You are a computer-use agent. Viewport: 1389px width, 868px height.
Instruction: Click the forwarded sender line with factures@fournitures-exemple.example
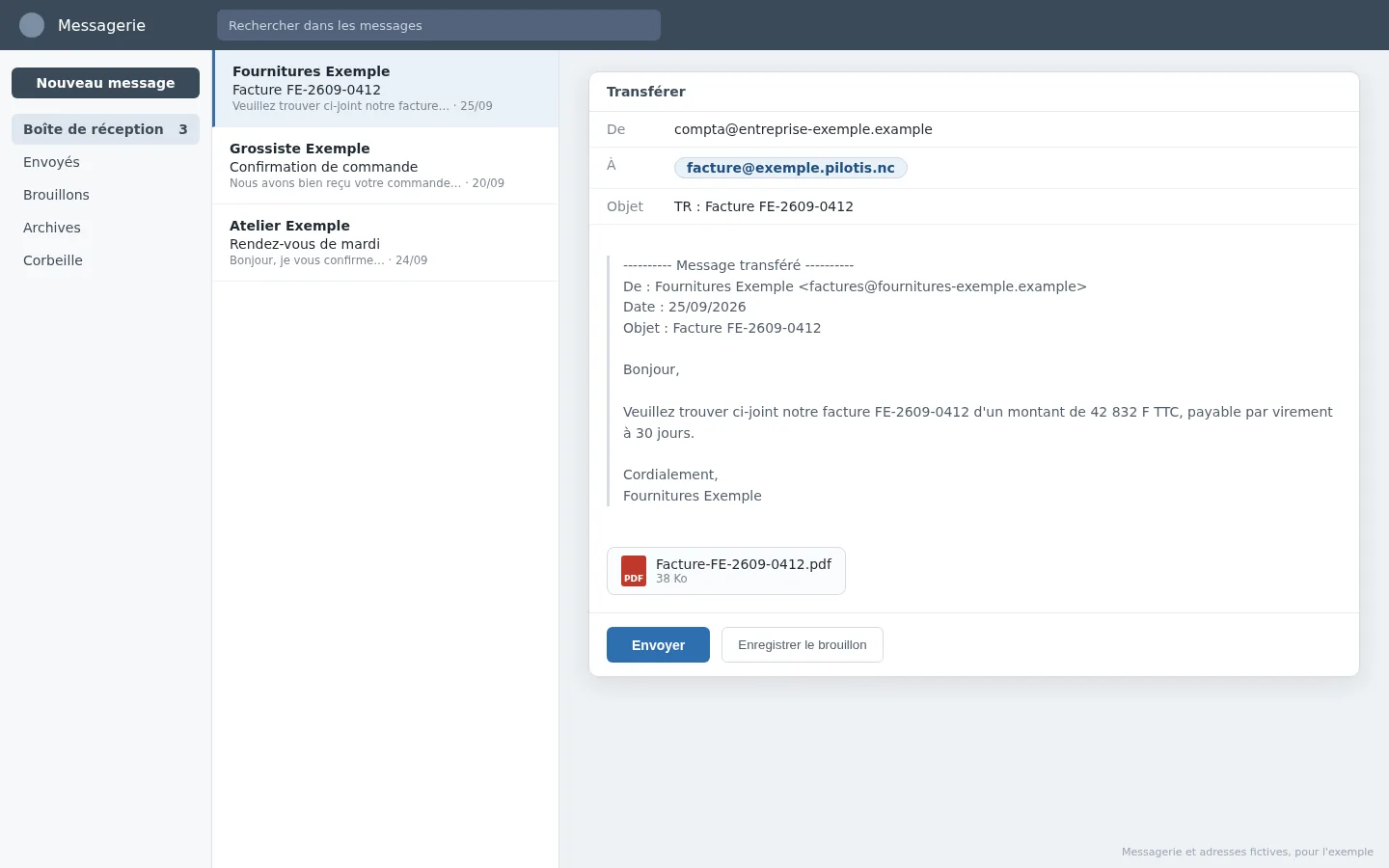click(x=855, y=286)
